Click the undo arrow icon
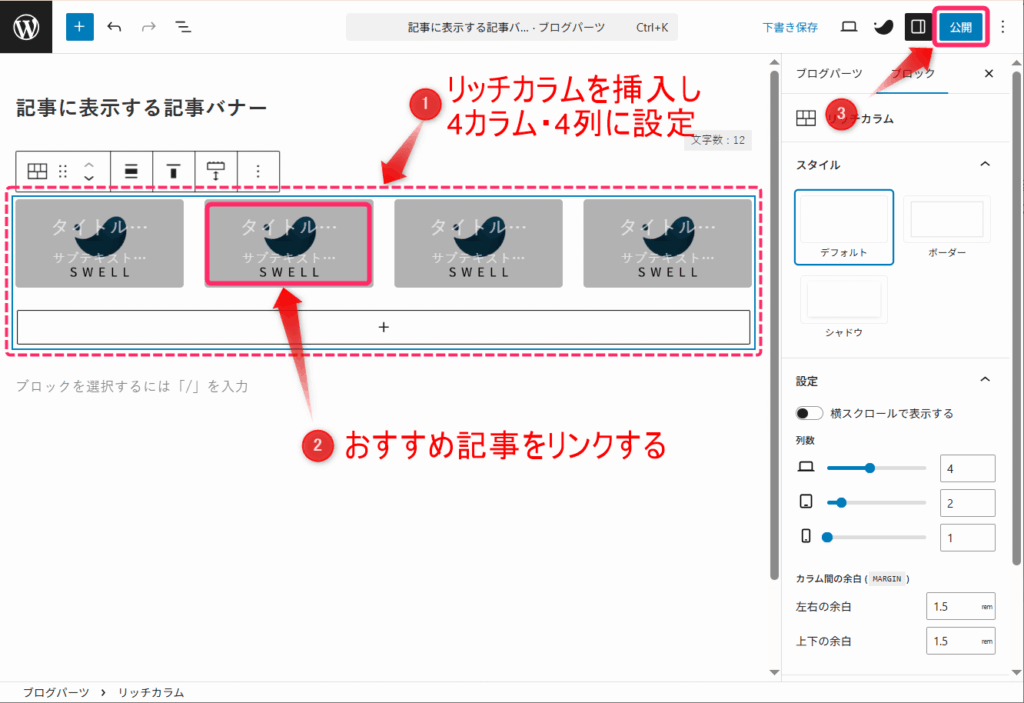The width and height of the screenshot is (1024, 703). pyautogui.click(x=114, y=27)
